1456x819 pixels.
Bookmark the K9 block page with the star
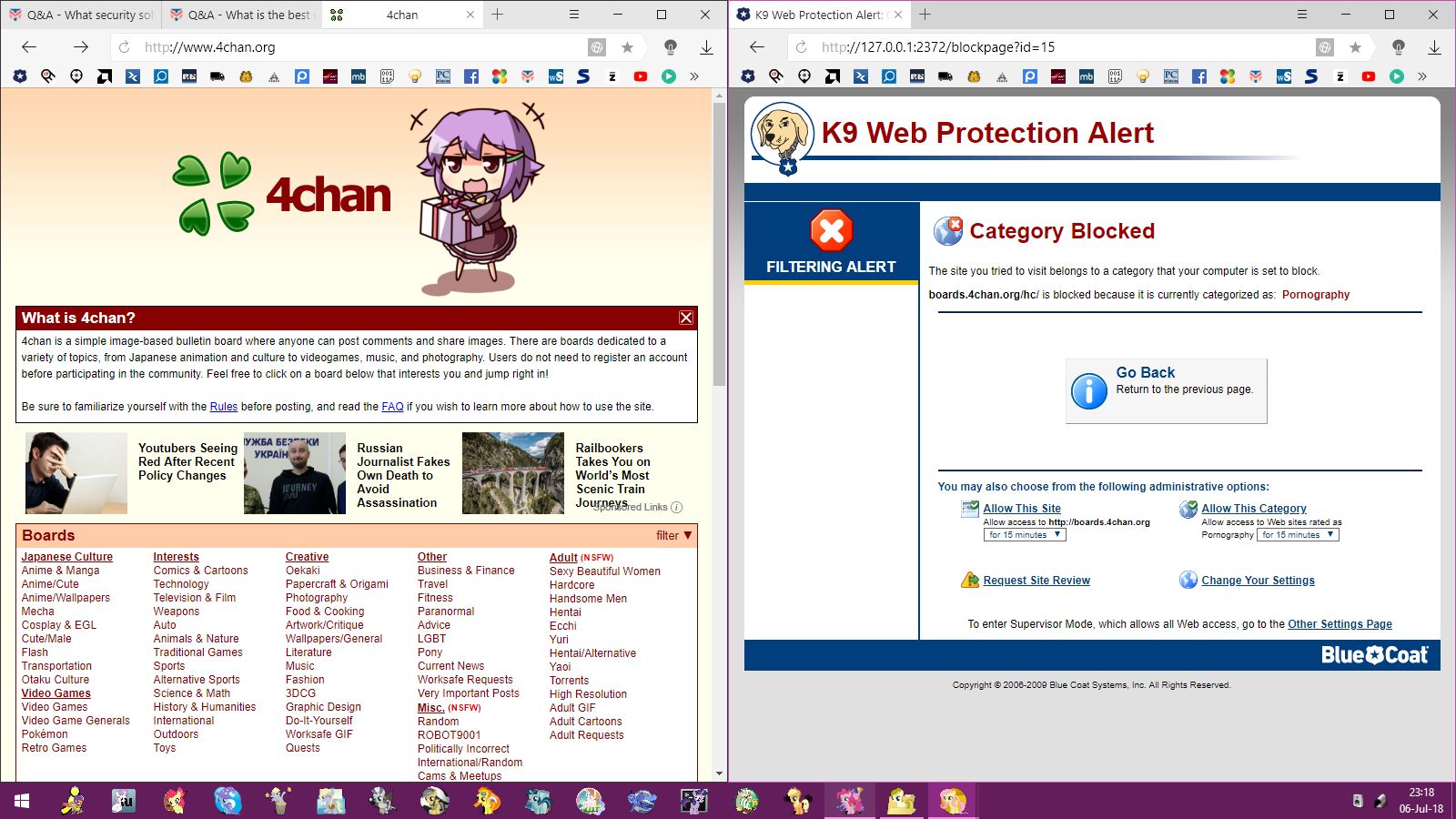click(x=1355, y=47)
